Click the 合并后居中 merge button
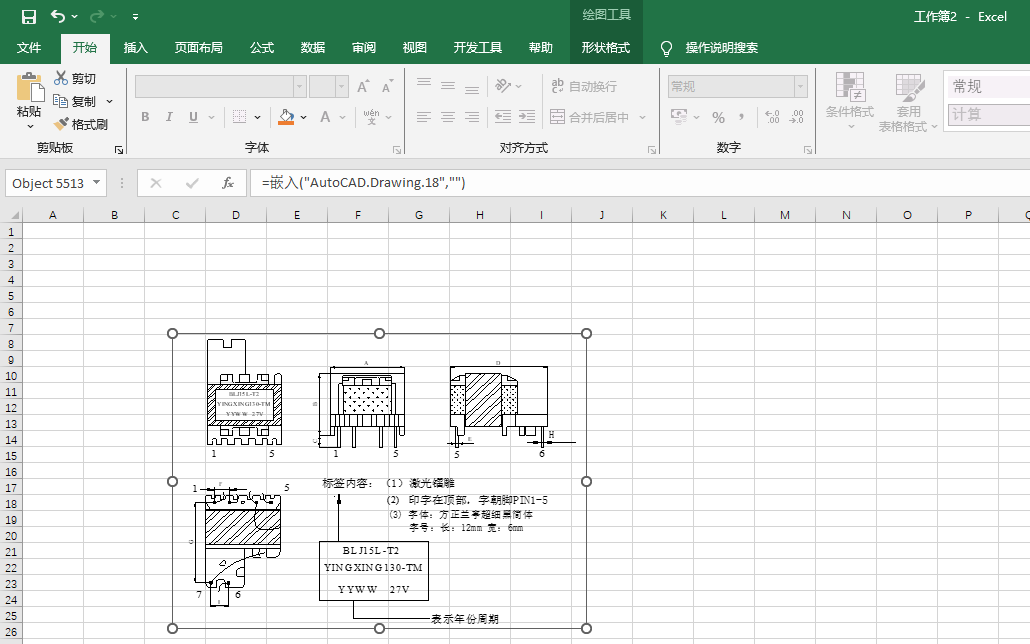This screenshot has height=644, width=1030. coord(590,117)
